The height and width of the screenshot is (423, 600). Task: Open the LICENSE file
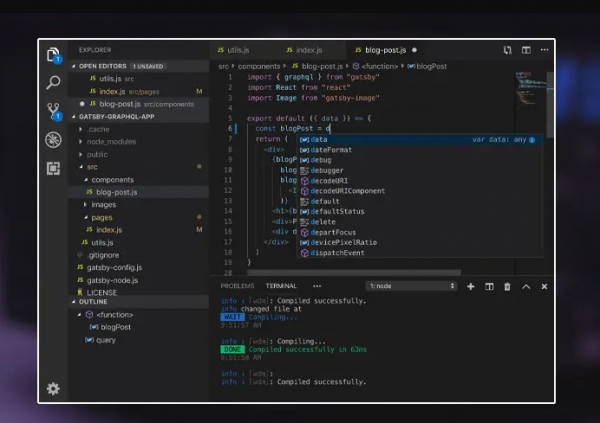tap(139, 292)
